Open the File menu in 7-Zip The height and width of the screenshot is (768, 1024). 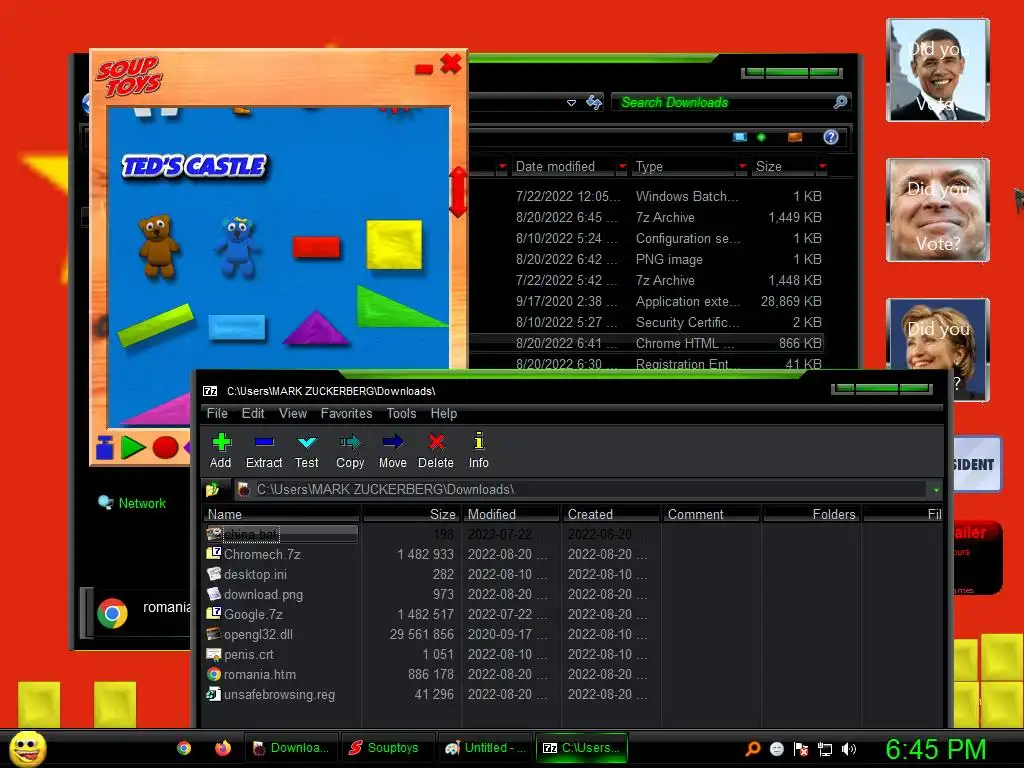[217, 413]
